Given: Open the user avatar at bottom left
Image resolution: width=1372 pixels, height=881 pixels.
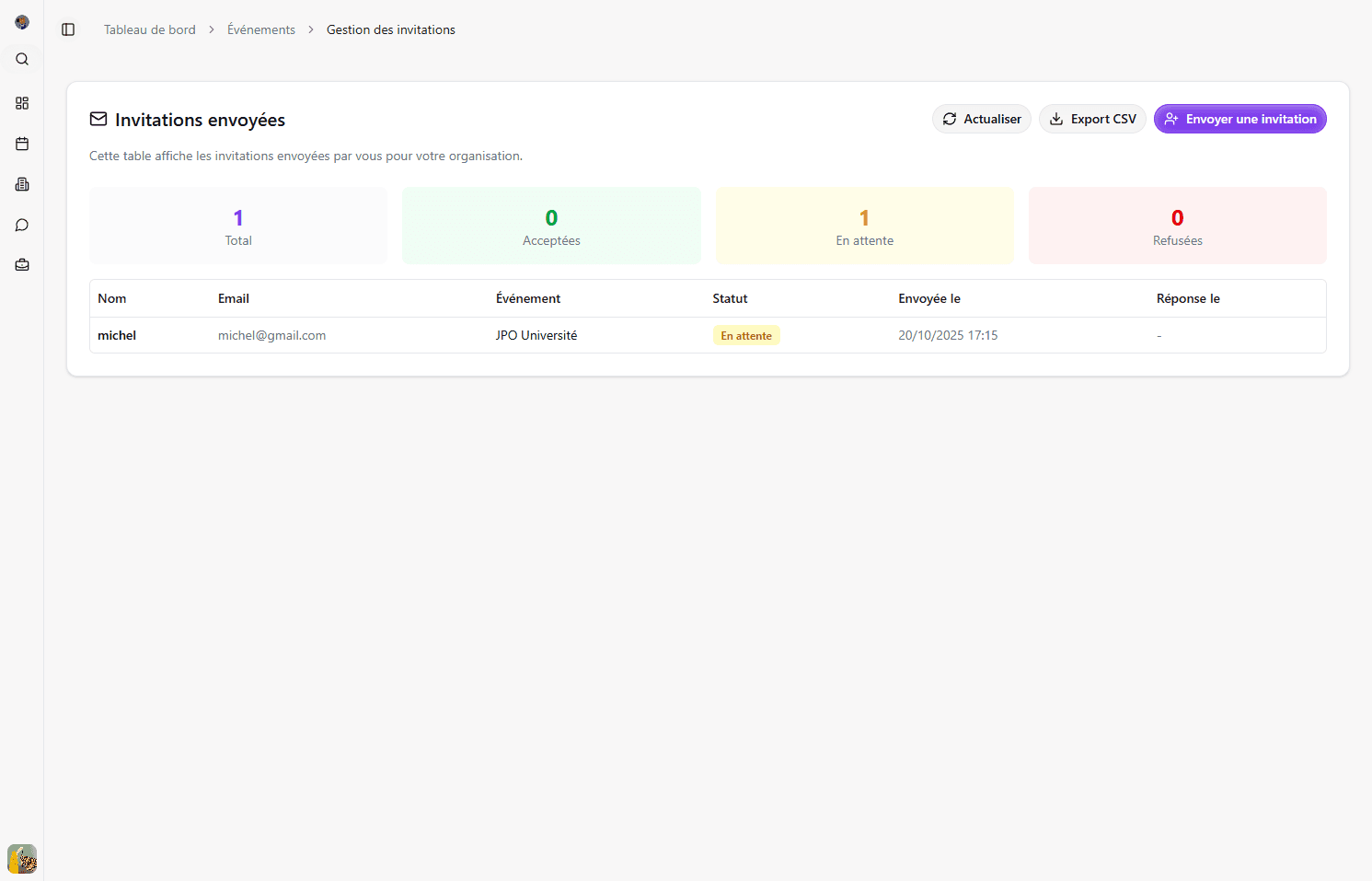Looking at the screenshot, I should [x=22, y=859].
